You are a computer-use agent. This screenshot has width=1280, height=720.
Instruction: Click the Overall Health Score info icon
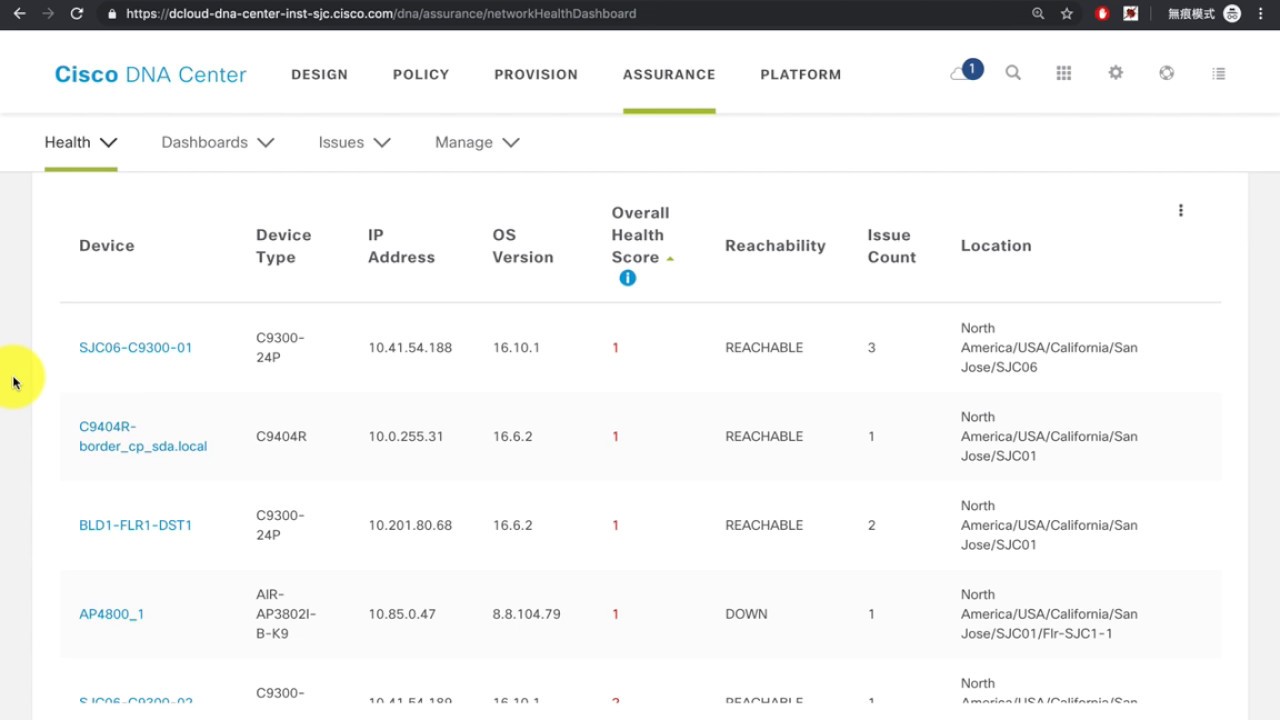(x=627, y=278)
